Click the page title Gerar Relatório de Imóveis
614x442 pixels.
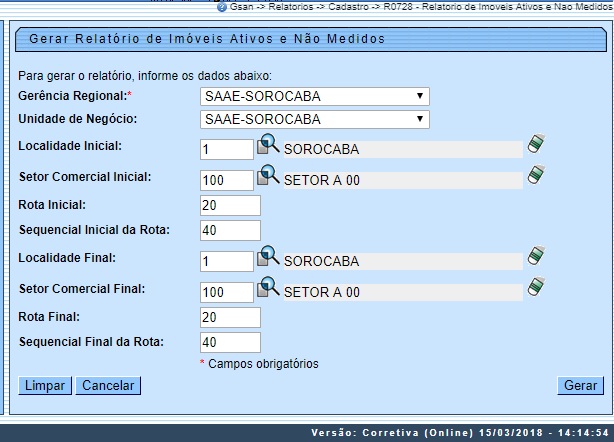point(207,39)
